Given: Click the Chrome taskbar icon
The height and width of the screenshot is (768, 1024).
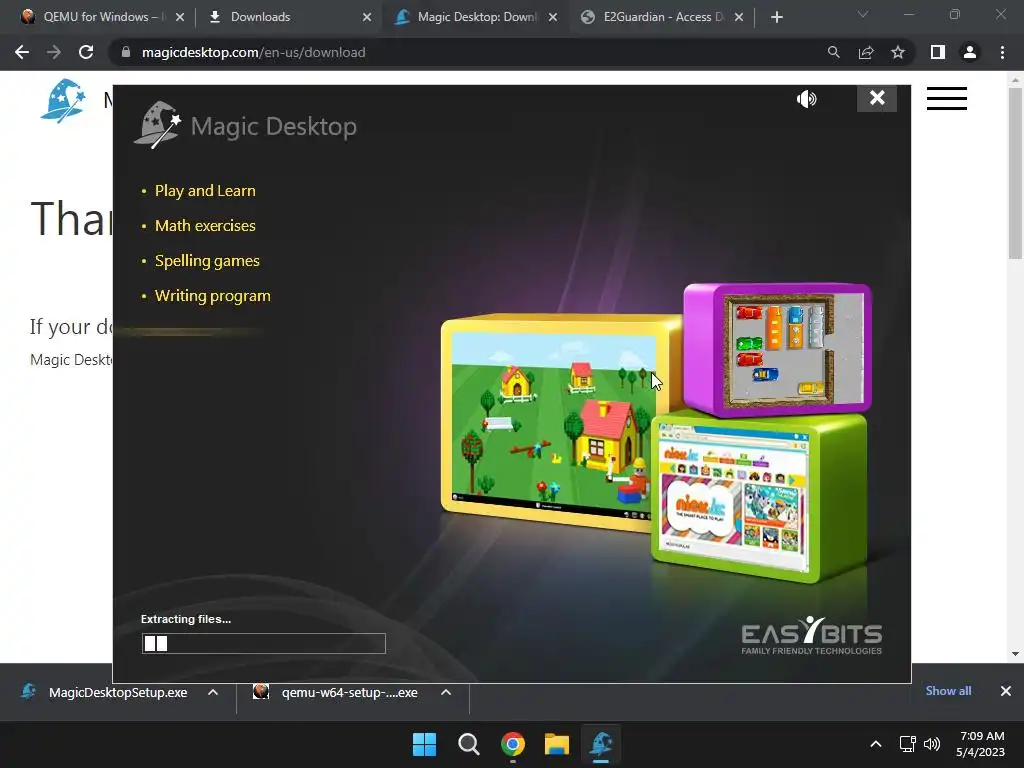Looking at the screenshot, I should coord(513,744).
